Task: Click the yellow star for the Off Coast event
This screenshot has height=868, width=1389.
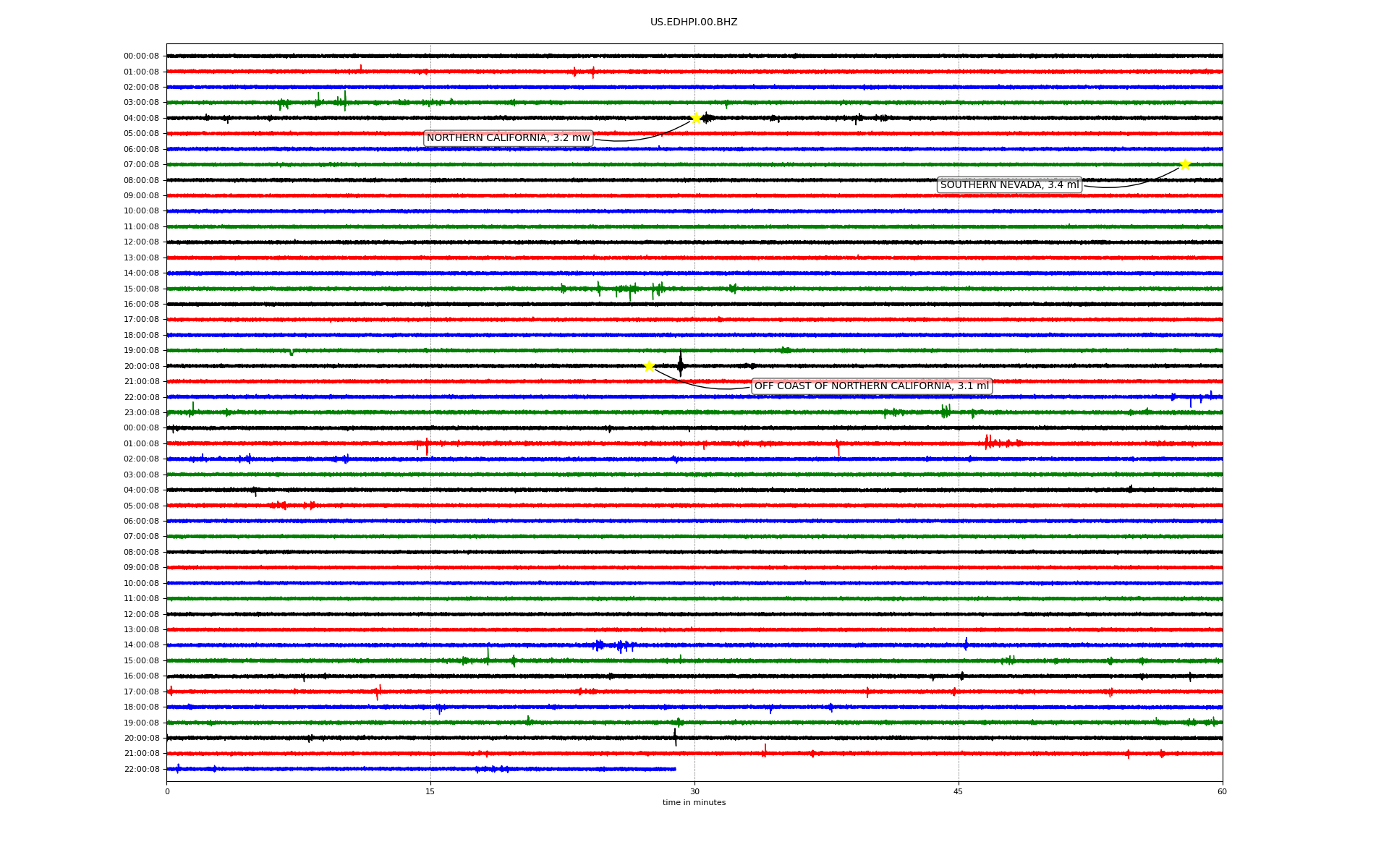Action: click(649, 366)
